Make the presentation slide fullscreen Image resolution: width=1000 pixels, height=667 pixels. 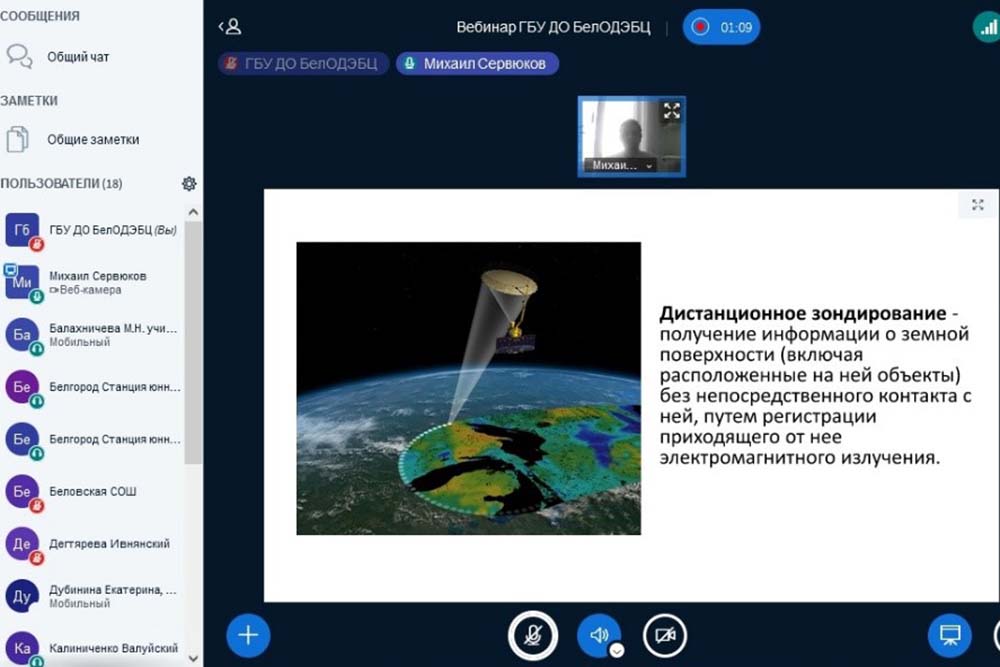pos(977,205)
